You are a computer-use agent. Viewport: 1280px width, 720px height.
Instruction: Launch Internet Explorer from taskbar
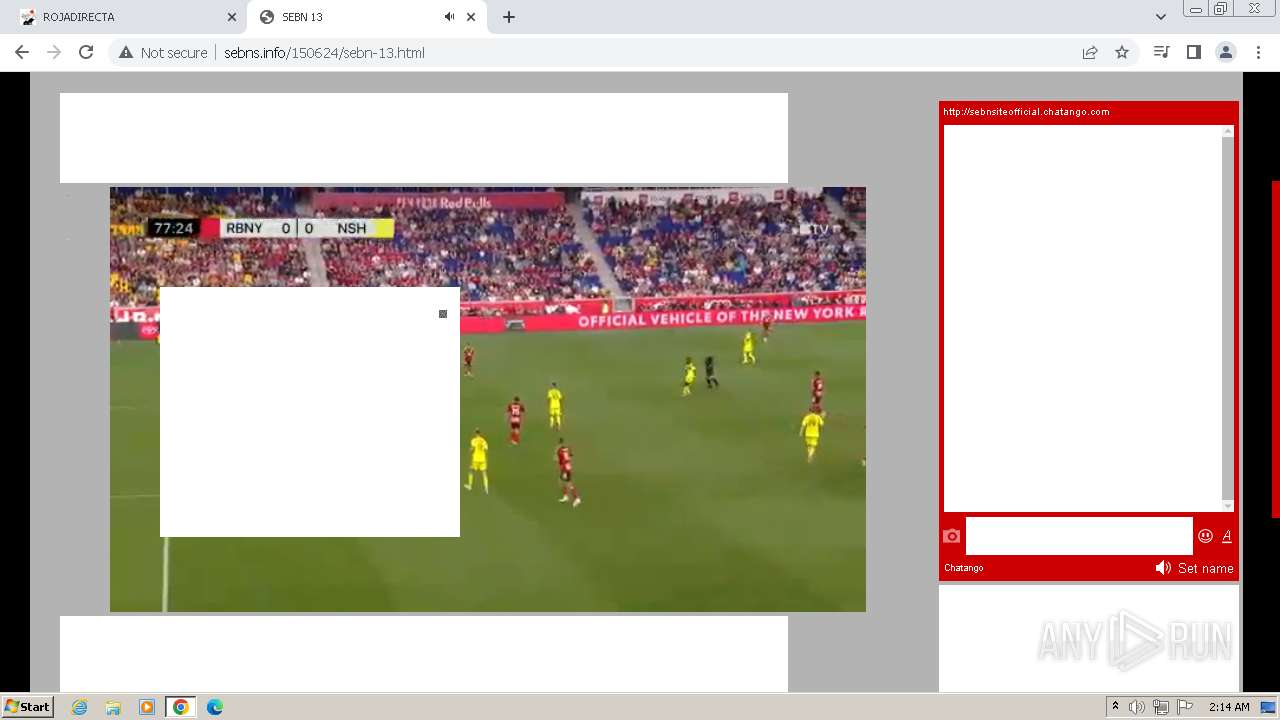[x=79, y=707]
